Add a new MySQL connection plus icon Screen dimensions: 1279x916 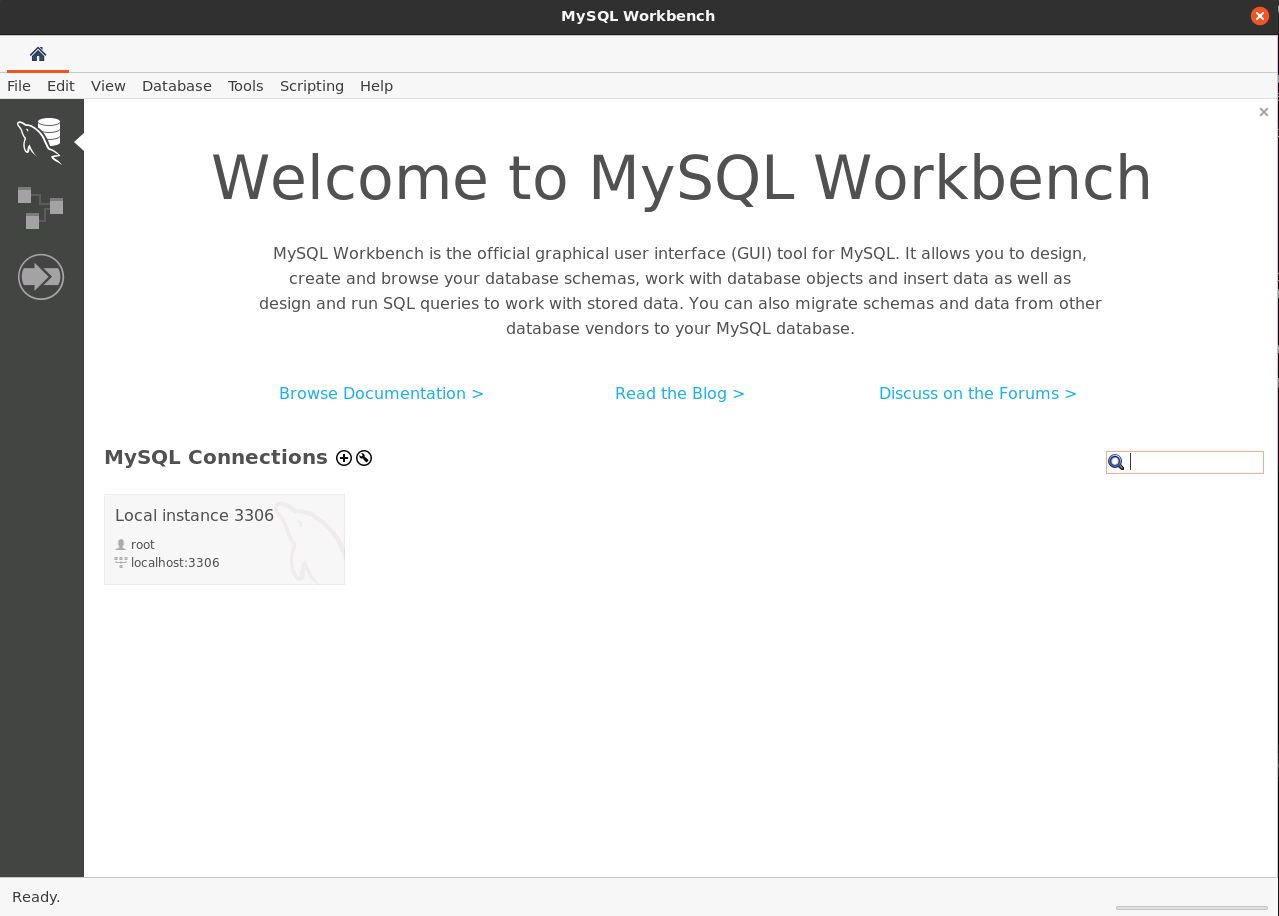pyautogui.click(x=344, y=458)
